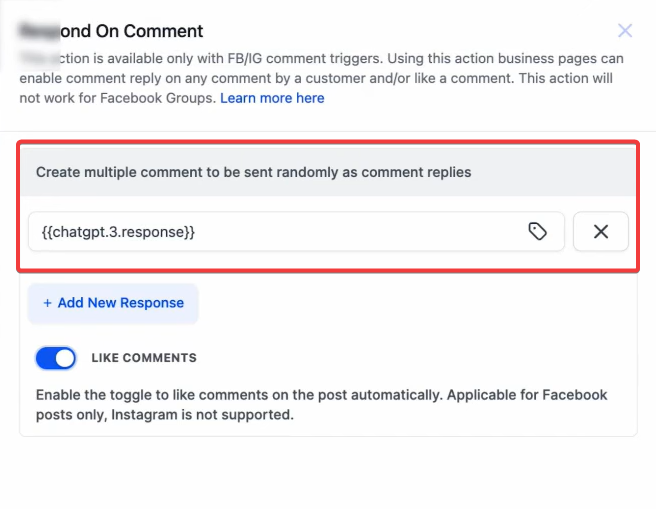Viewport: 656px width, 509px height.
Task: Close the Respond On Comment dialog
Action: click(x=625, y=31)
